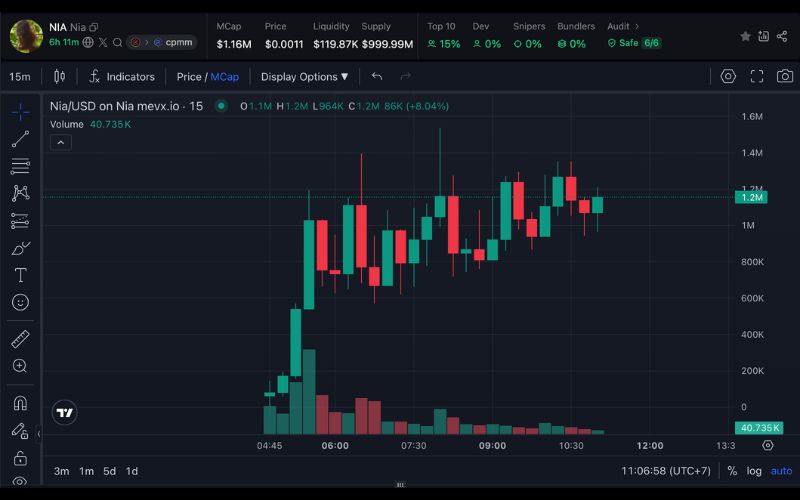The image size is (800, 500).
Task: Click the Bundlers 0% stat
Action: (x=576, y=36)
